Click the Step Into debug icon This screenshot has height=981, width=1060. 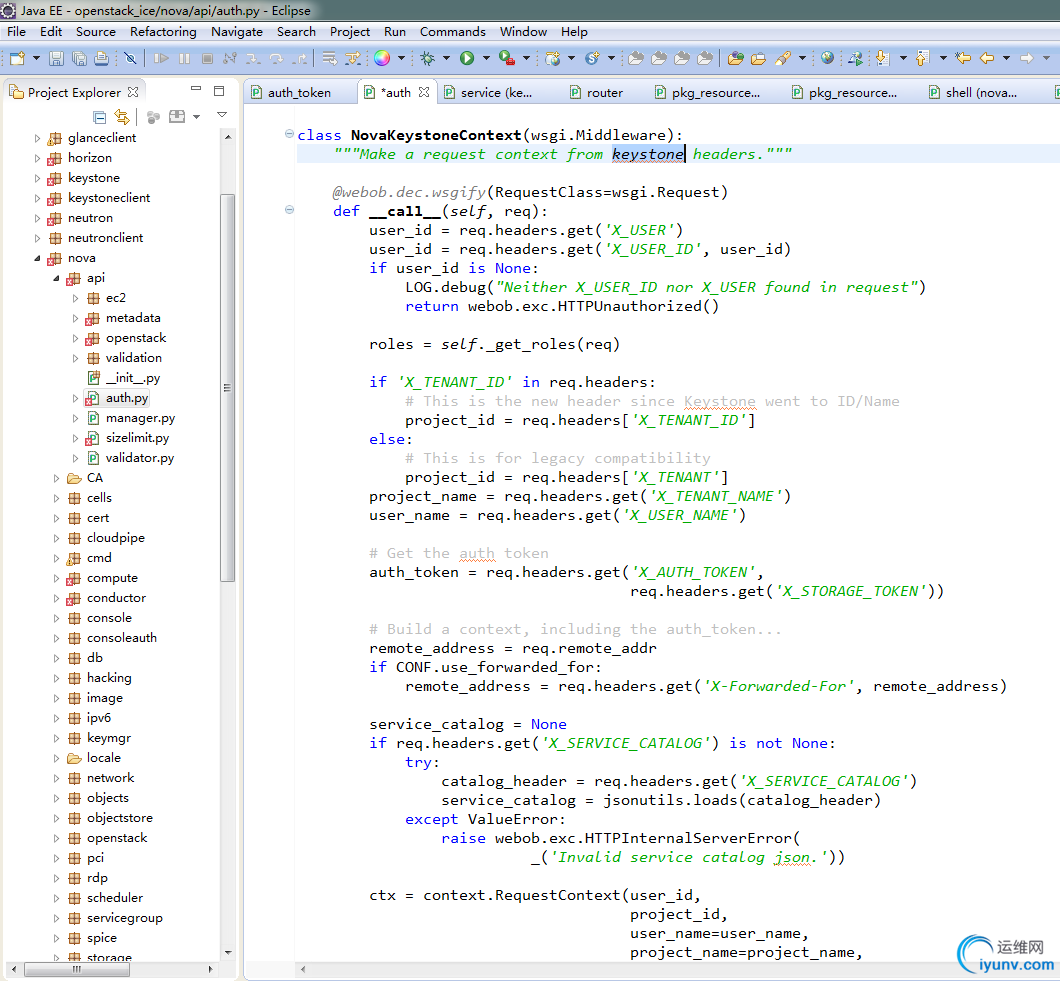[x=254, y=58]
